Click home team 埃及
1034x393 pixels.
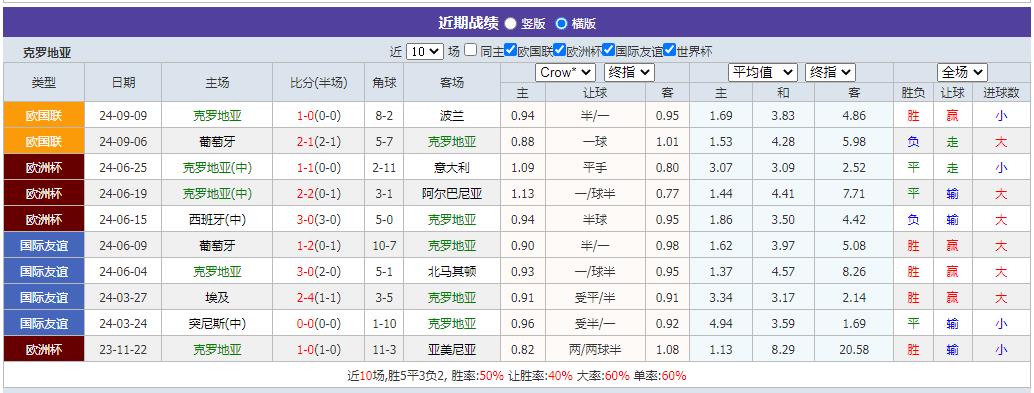(x=217, y=298)
